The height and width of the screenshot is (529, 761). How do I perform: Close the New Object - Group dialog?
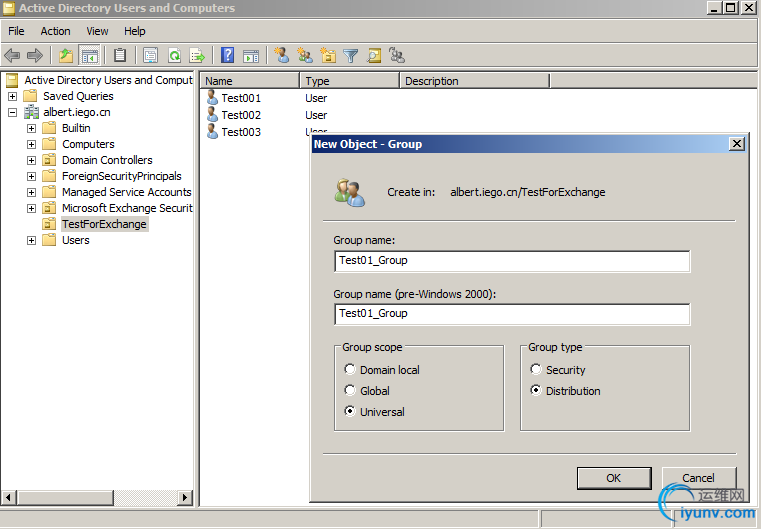(x=737, y=144)
